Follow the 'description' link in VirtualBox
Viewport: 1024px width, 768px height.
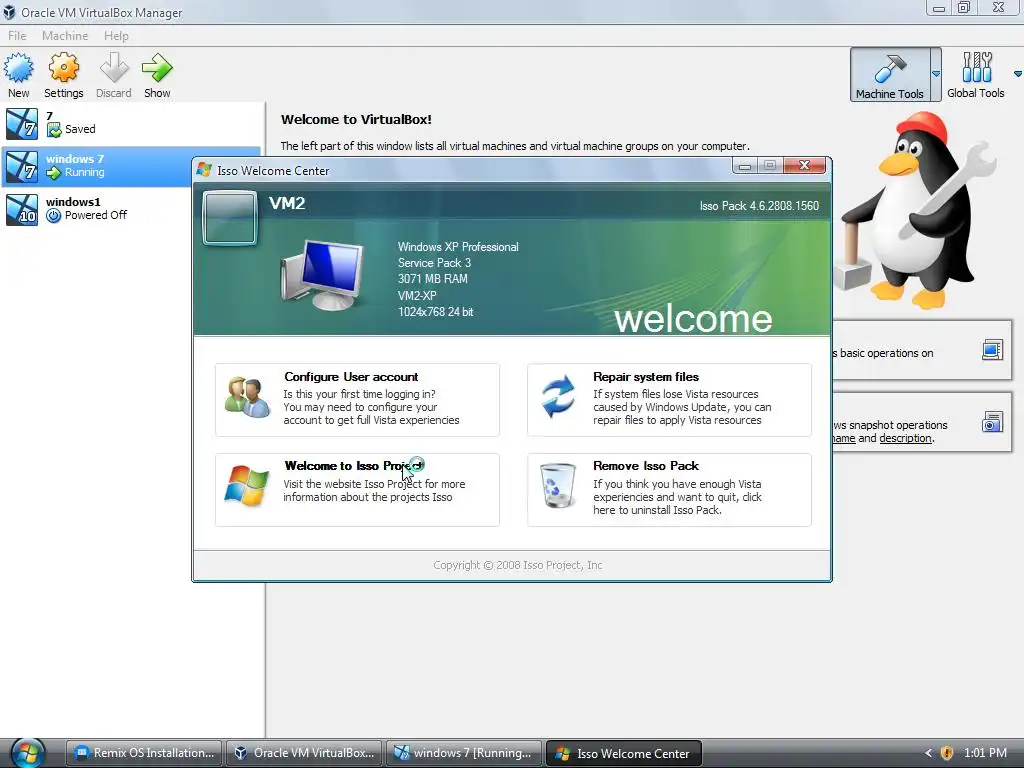(905, 438)
